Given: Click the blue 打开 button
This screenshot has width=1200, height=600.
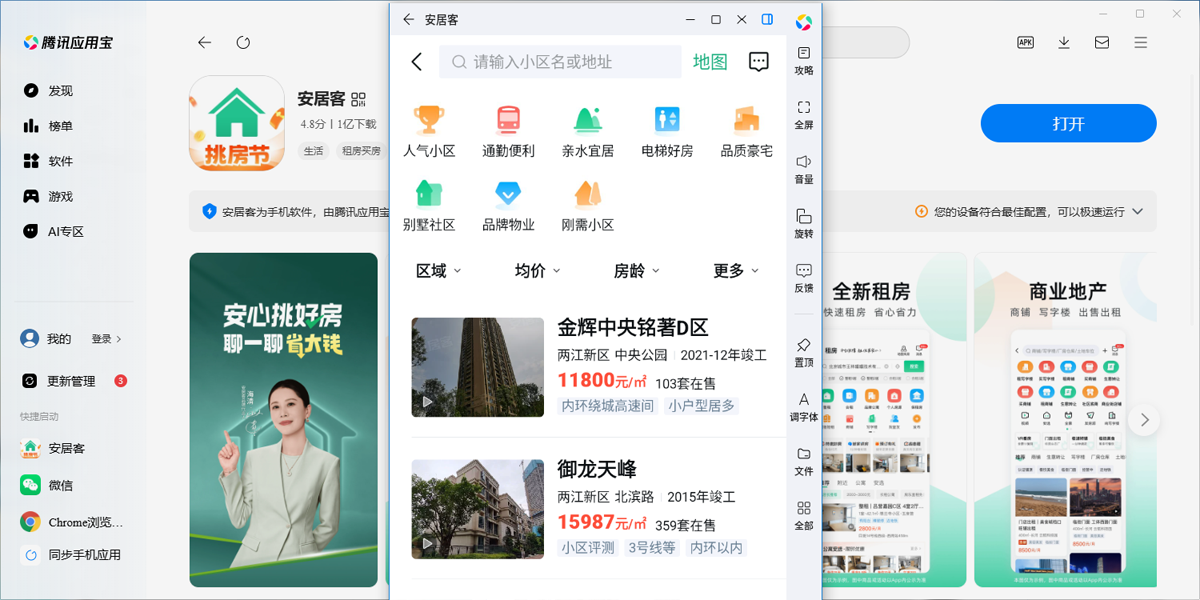Looking at the screenshot, I should [1068, 124].
